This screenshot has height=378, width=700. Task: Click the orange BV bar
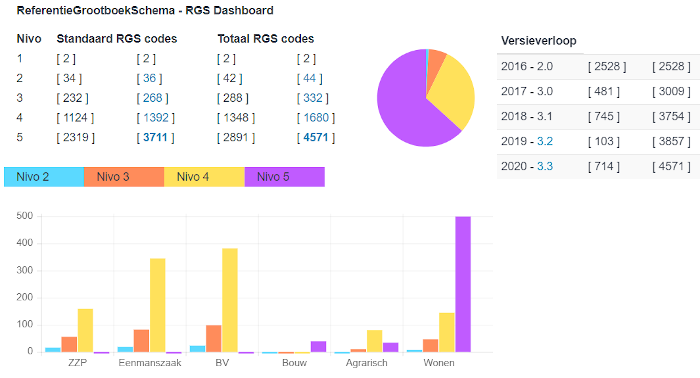tap(213, 339)
